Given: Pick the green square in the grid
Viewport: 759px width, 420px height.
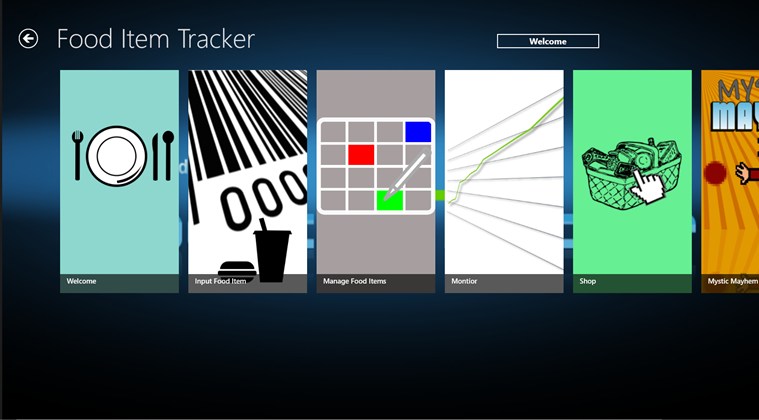Looking at the screenshot, I should [x=389, y=201].
